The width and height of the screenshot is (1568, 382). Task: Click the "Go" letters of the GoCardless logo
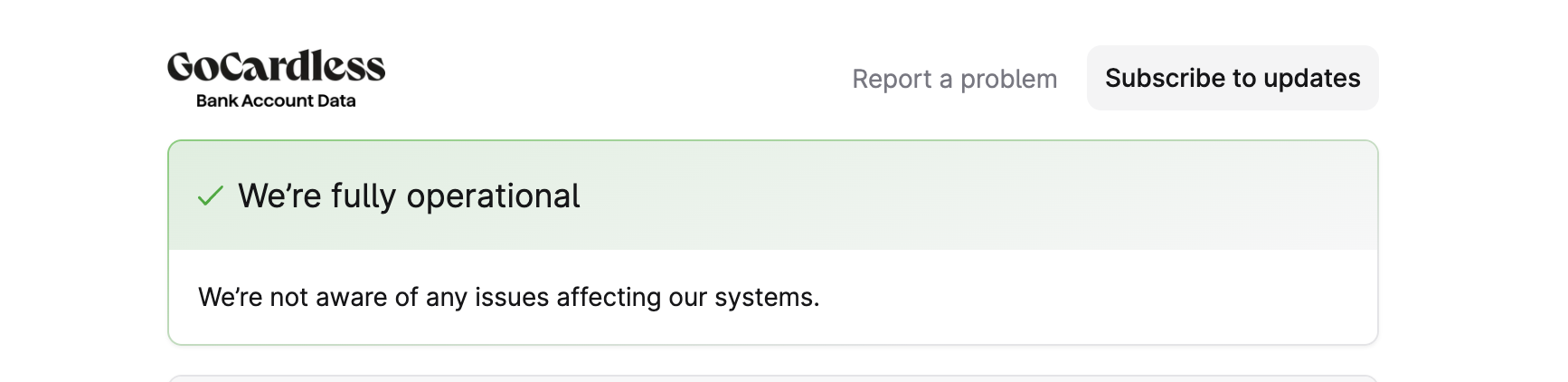[190, 67]
